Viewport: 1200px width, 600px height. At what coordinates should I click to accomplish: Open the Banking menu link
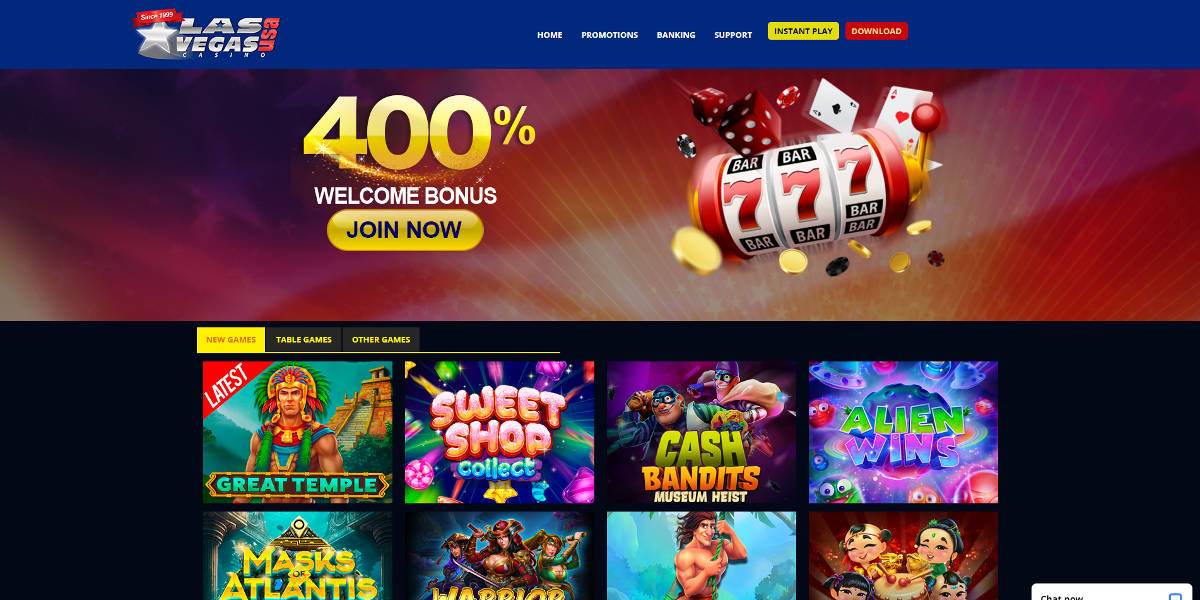(x=676, y=35)
